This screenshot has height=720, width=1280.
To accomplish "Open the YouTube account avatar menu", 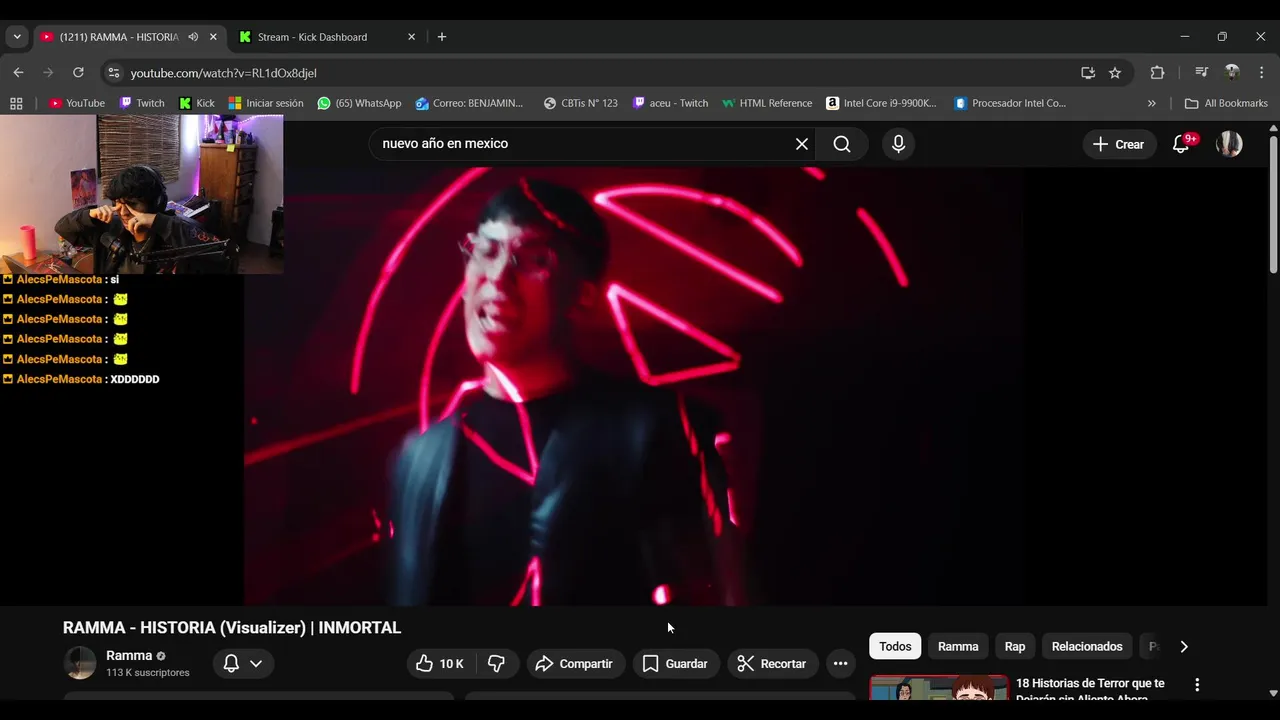I will pyautogui.click(x=1229, y=144).
